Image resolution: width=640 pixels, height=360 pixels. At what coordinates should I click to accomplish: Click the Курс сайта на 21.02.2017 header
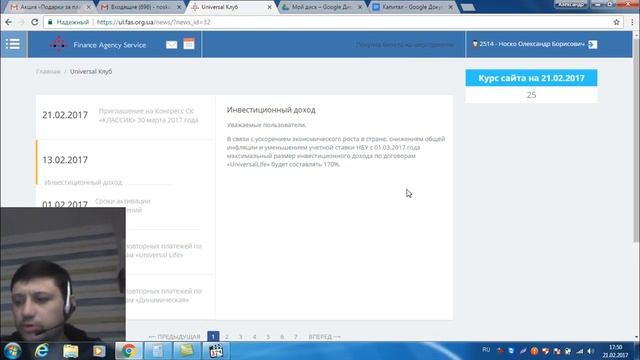[531, 78]
